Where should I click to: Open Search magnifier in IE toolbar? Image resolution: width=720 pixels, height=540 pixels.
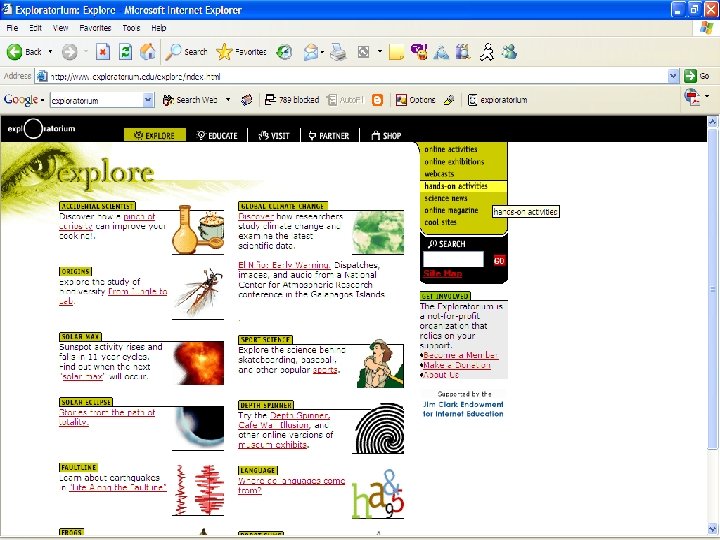point(186,52)
